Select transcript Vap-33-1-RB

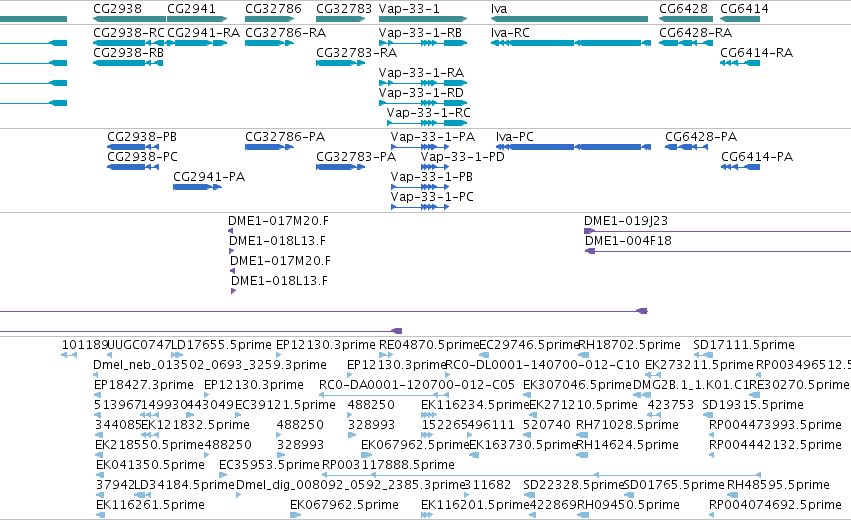[x=420, y=33]
